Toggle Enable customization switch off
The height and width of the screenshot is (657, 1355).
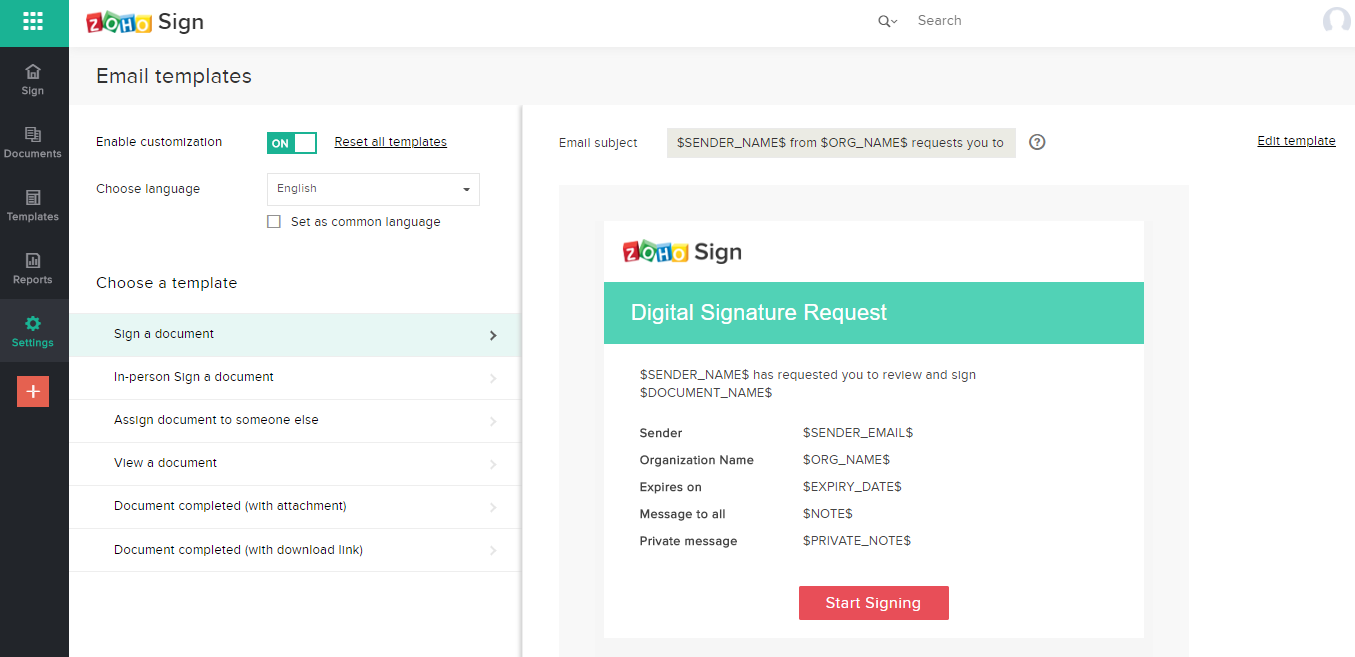(291, 143)
